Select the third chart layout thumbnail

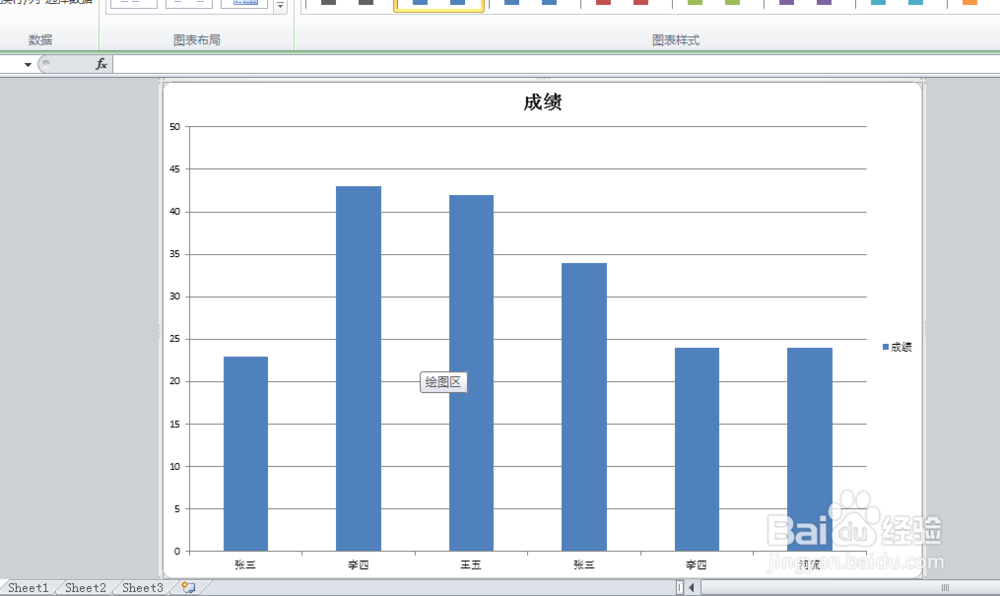tap(243, 4)
